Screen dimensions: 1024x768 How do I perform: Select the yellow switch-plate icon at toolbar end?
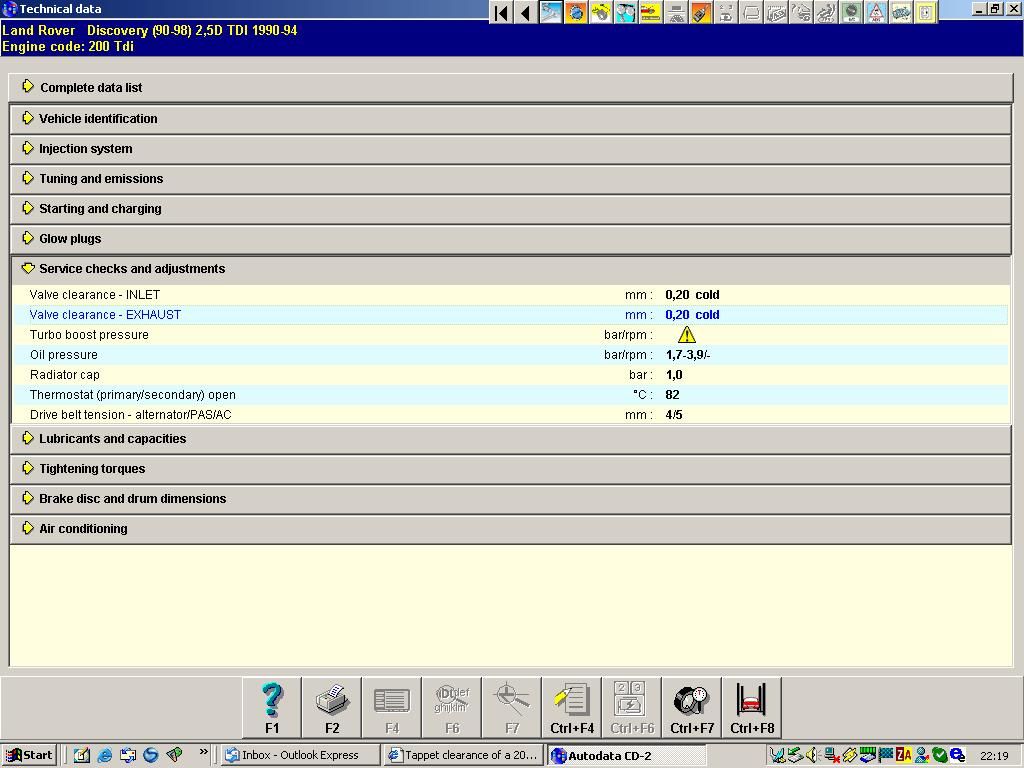(925, 12)
